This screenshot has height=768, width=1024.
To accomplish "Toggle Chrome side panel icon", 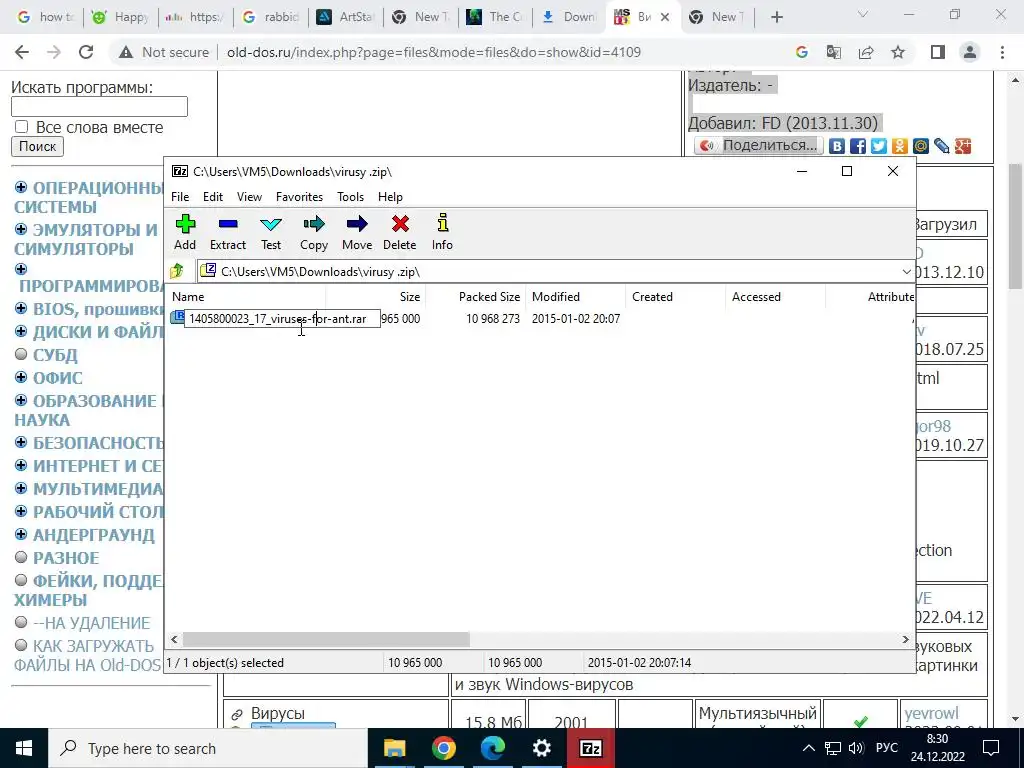I will click(938, 52).
